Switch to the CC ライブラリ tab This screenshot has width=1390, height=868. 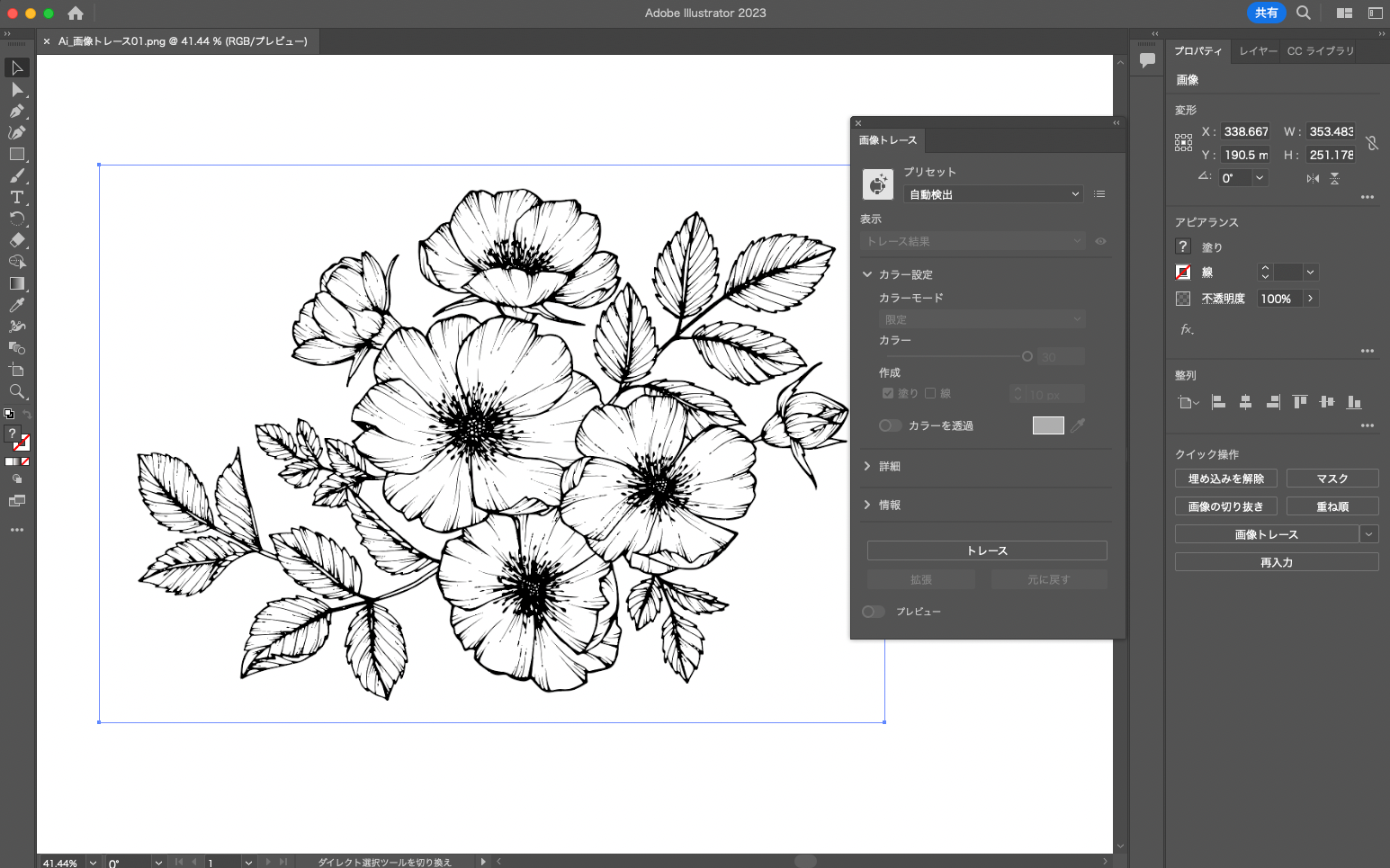(x=1320, y=51)
